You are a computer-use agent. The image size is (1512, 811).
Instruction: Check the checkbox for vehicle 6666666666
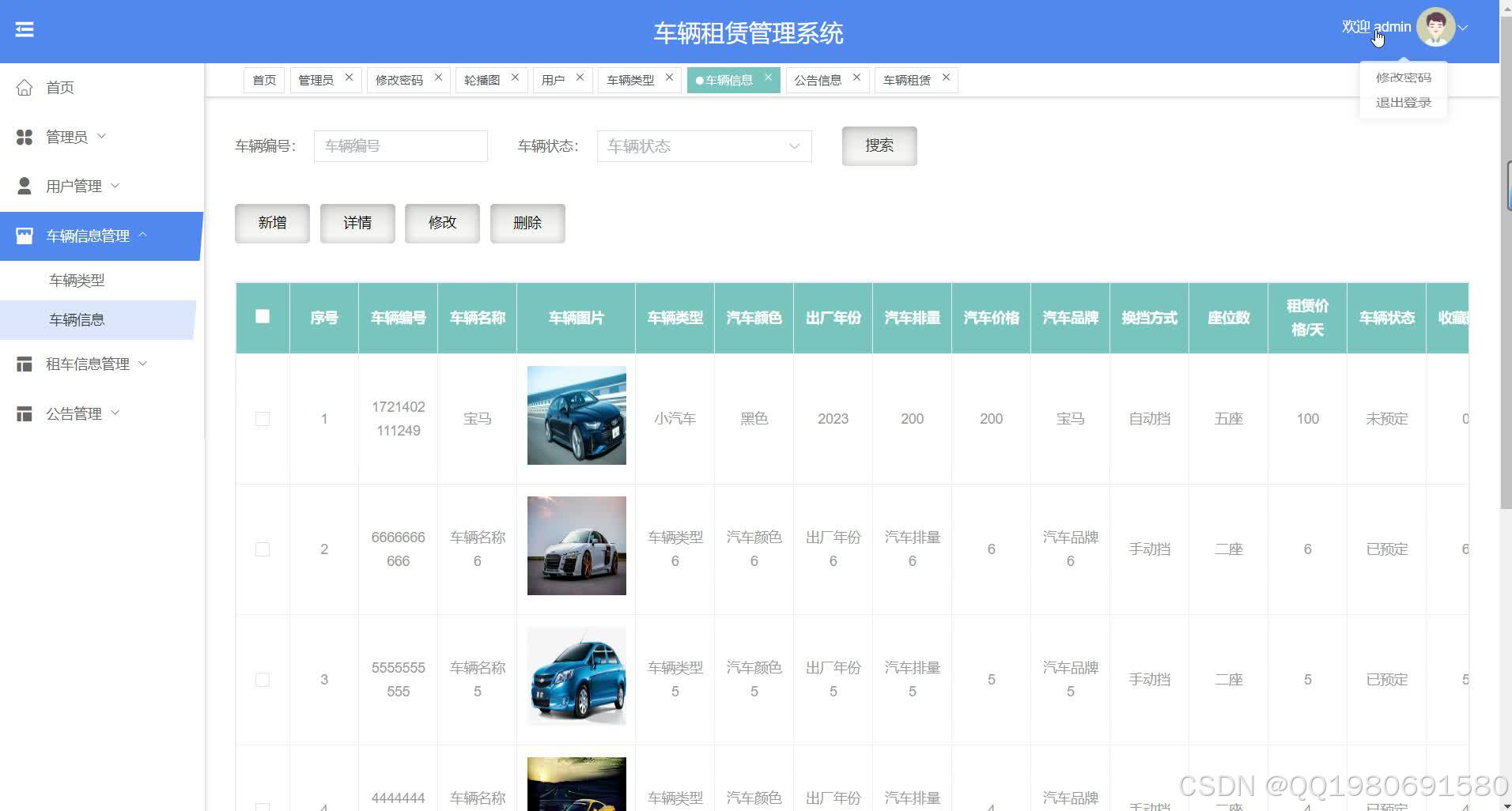point(263,549)
